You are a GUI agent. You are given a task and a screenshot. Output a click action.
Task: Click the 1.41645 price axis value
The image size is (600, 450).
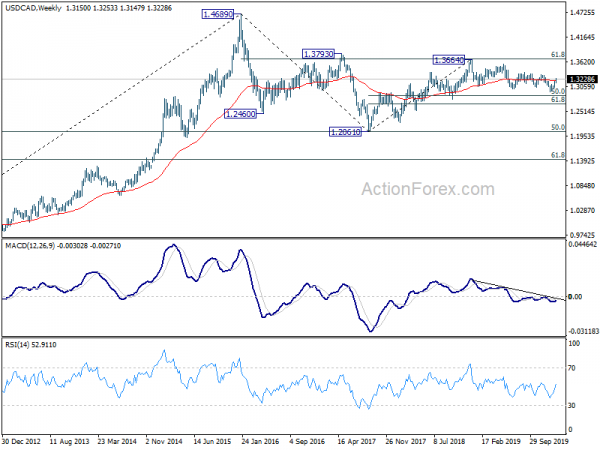582,38
